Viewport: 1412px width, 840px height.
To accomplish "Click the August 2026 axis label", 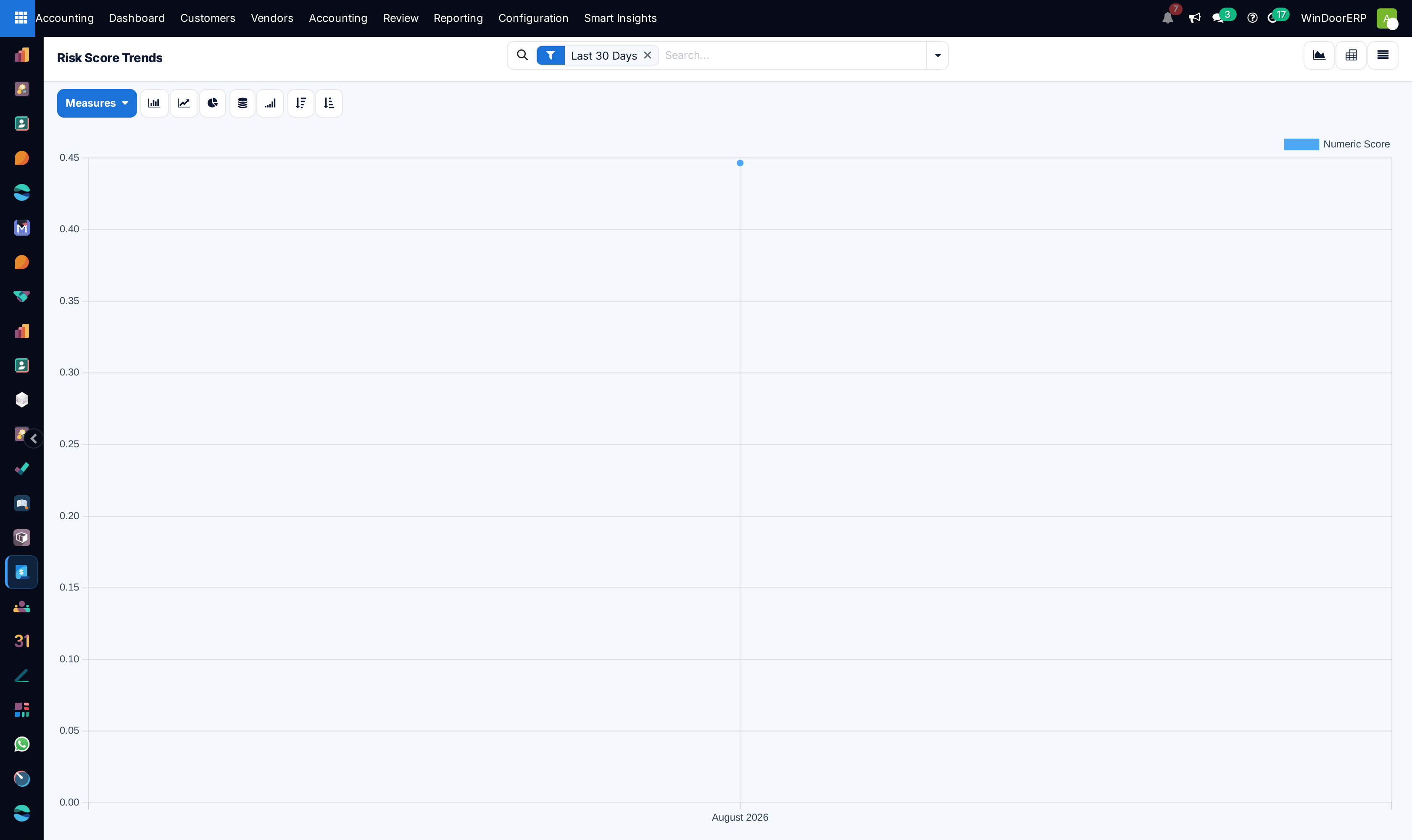I will 740,817.
